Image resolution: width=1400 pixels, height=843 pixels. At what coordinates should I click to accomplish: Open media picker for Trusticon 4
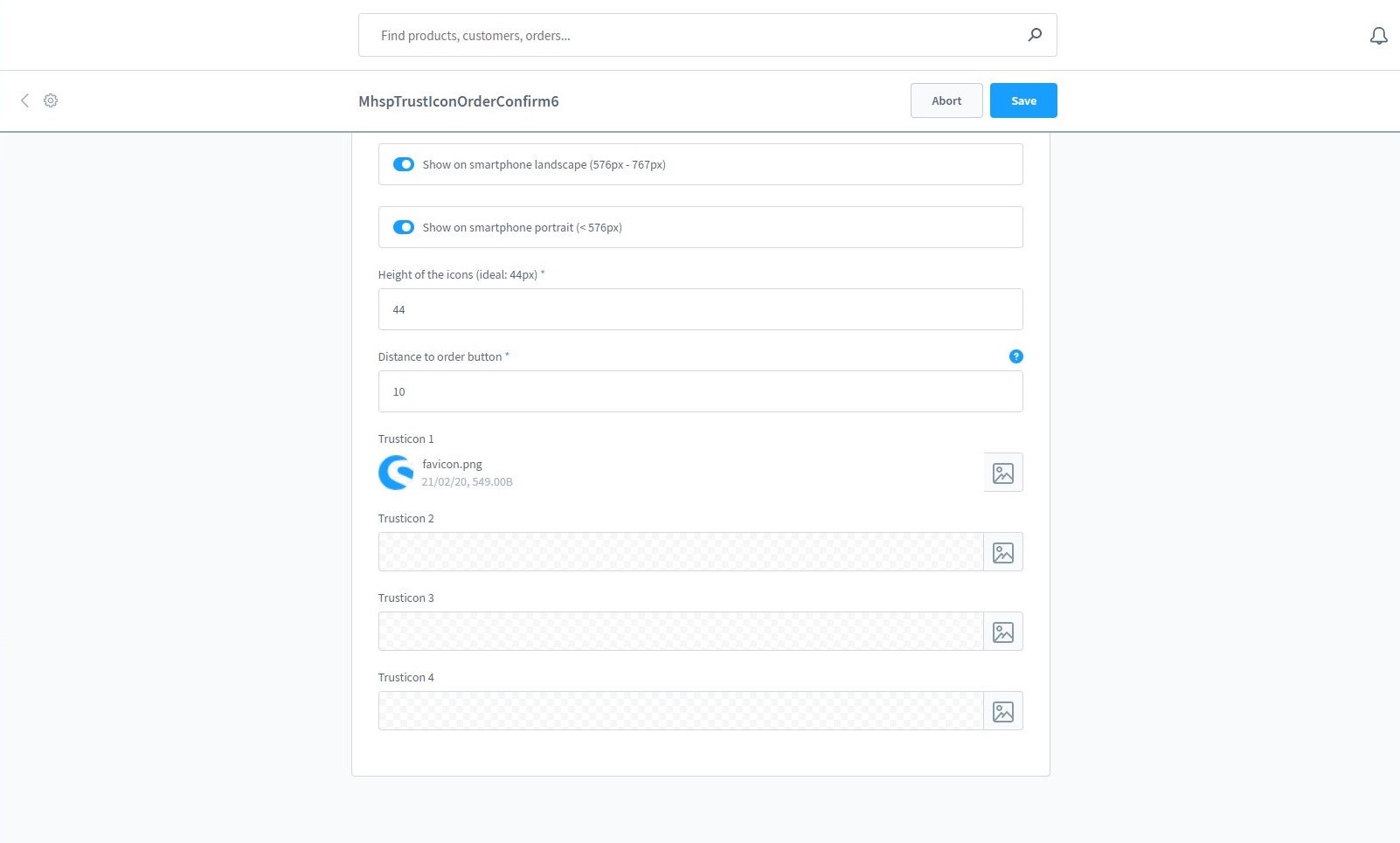[x=1003, y=711]
